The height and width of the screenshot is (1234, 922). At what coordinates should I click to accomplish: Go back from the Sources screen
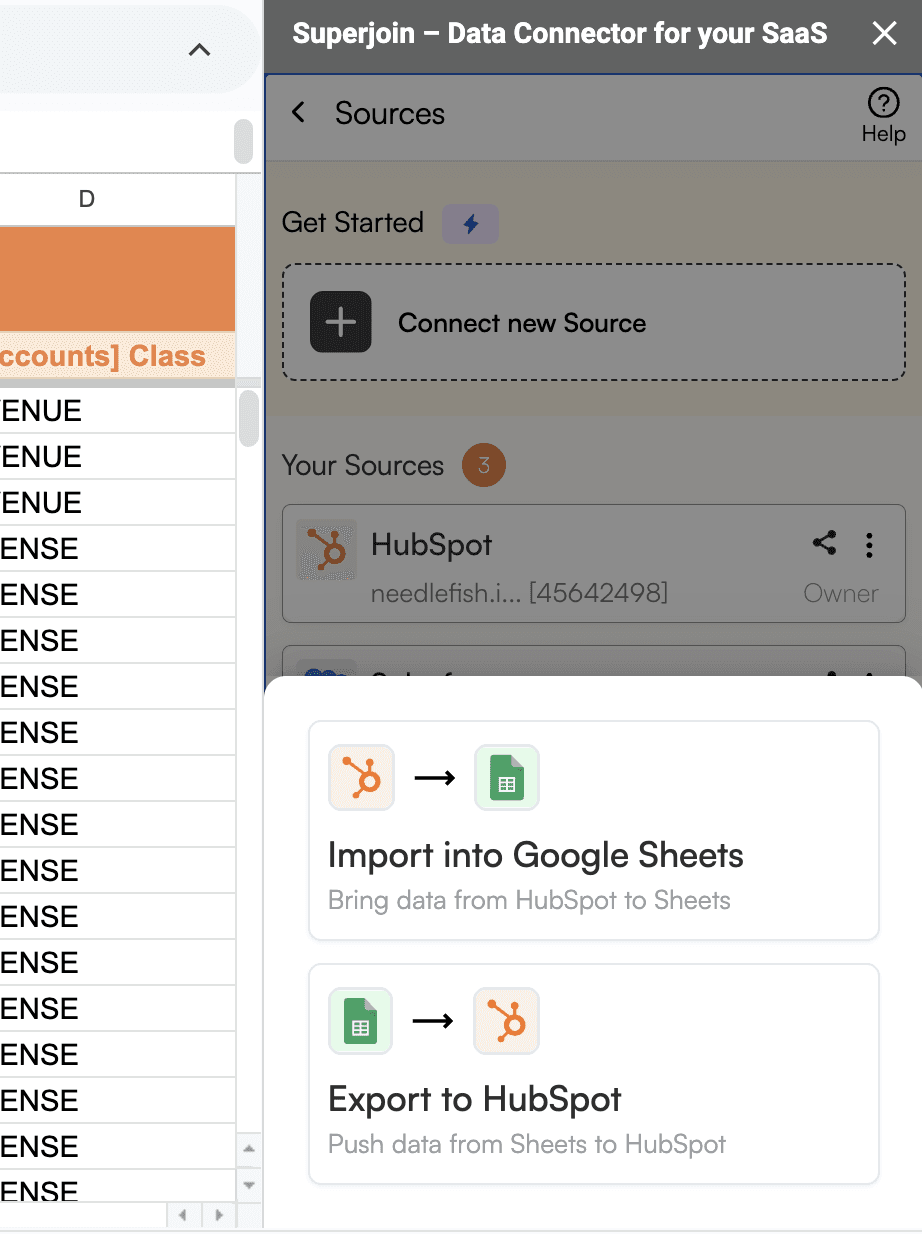click(298, 112)
